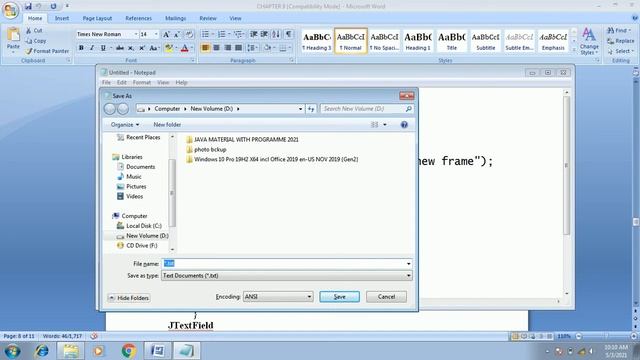Viewport: 640px width, 360px height.
Task: Switch to References tab in Word
Action: pos(138,18)
